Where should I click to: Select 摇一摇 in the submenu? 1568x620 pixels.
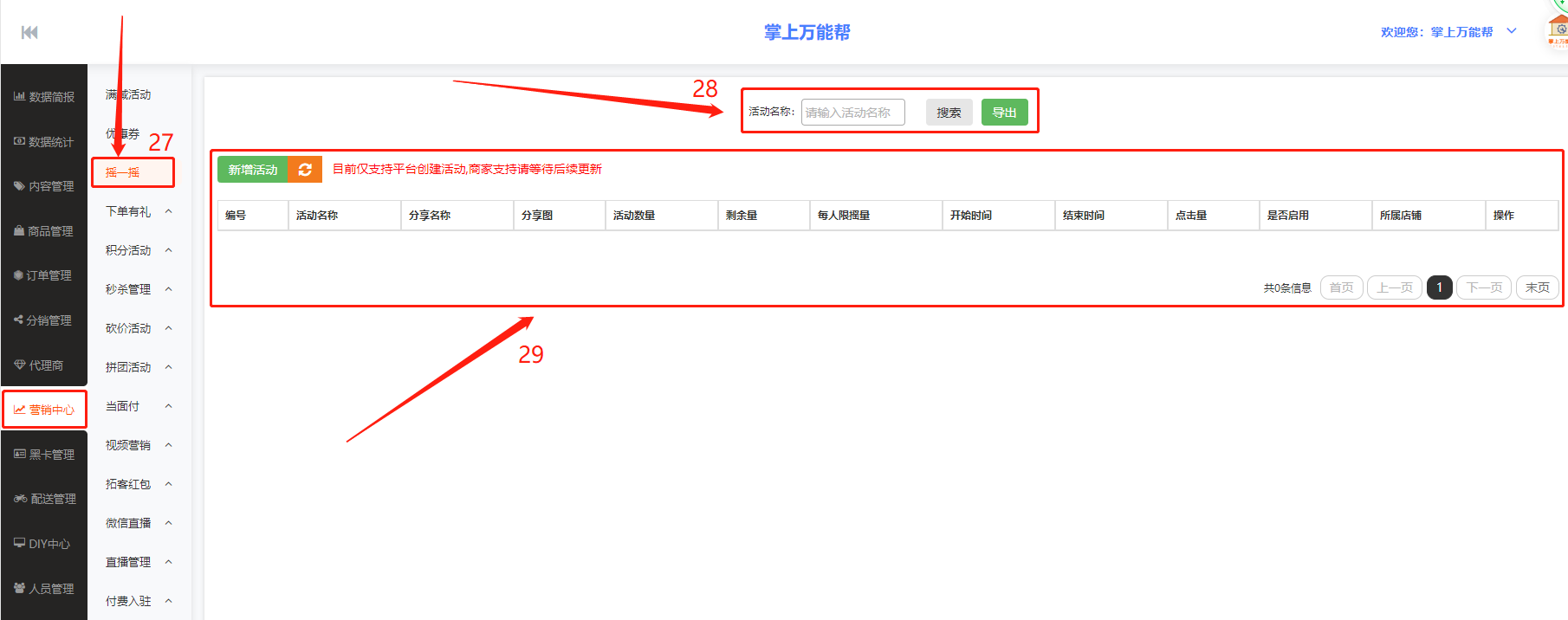123,172
